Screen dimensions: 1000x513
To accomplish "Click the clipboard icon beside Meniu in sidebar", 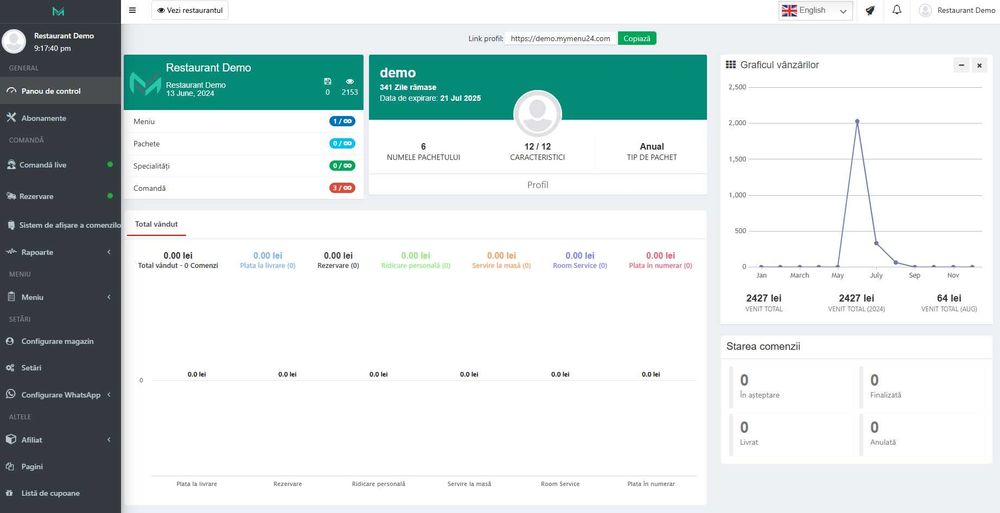I will tap(11, 297).
